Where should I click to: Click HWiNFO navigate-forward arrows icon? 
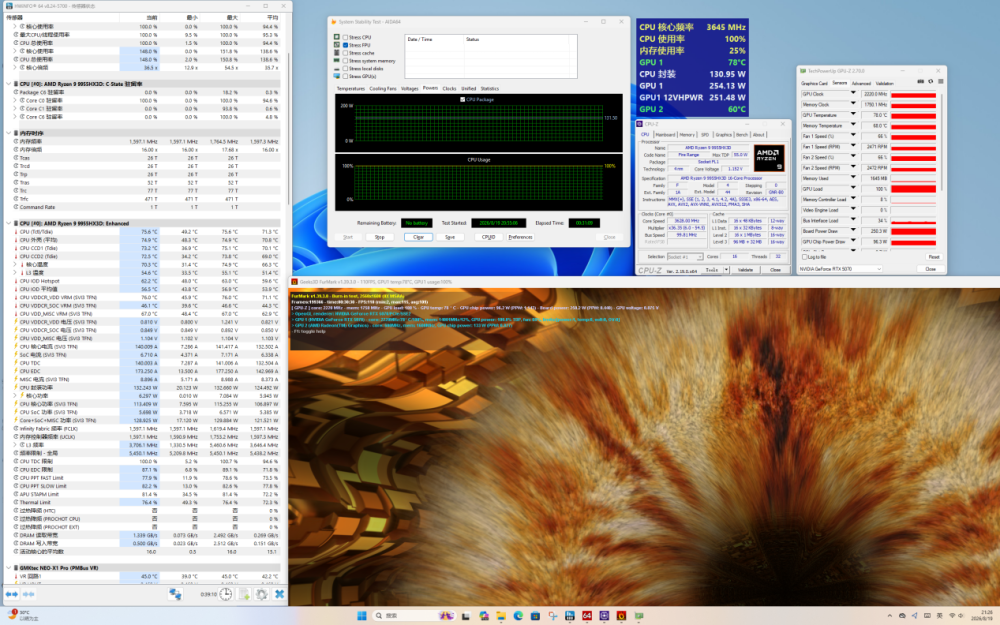coord(28,594)
